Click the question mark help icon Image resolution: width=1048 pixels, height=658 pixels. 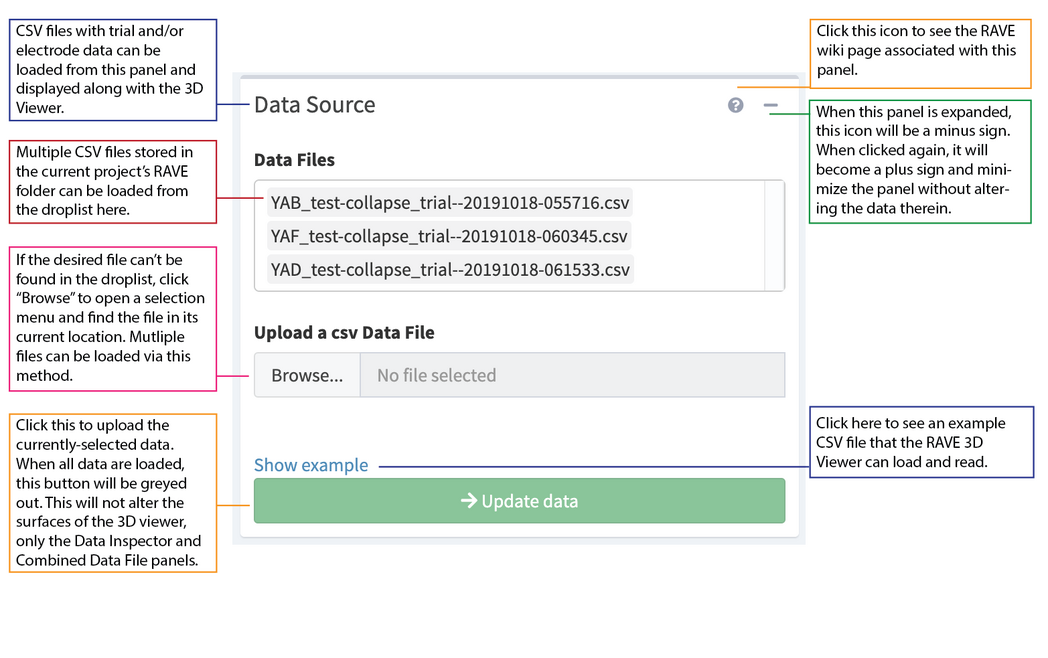[x=735, y=105]
